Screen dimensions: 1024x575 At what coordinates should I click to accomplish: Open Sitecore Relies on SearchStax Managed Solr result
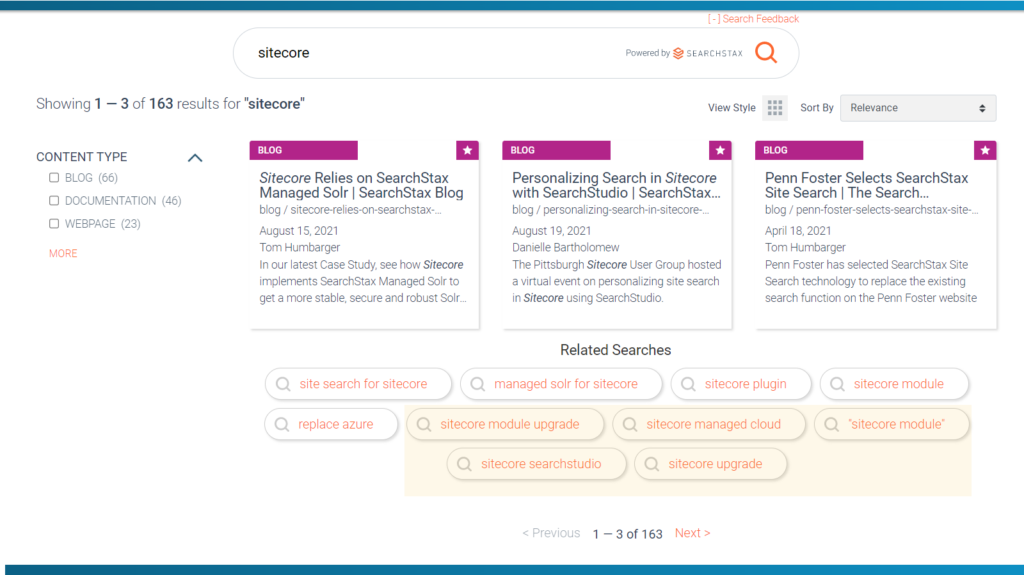(x=361, y=186)
